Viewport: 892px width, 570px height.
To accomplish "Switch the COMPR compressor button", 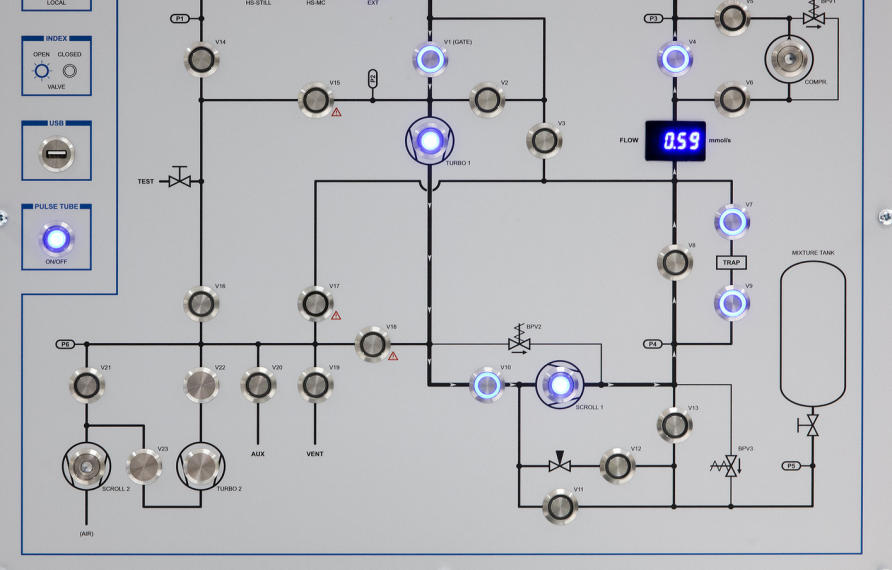I will click(789, 59).
